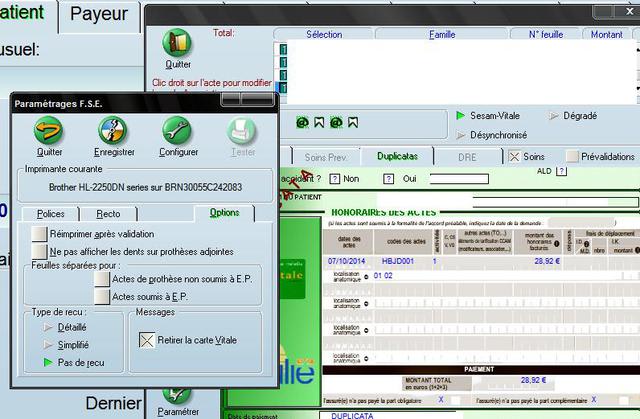Click the Quitter icon in Paramétrages F.S.E.

tap(49, 131)
